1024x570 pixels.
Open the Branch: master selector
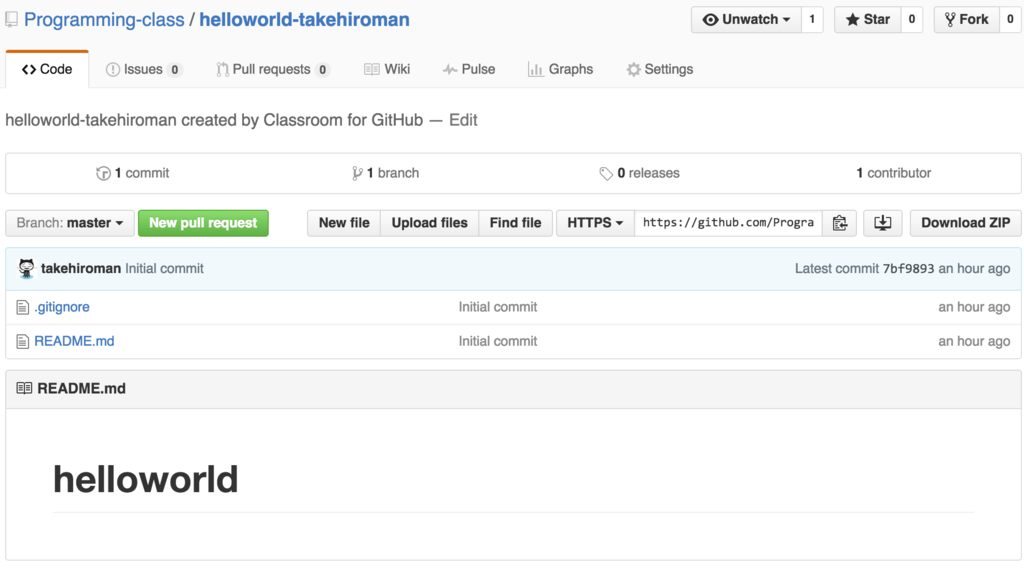click(70, 223)
